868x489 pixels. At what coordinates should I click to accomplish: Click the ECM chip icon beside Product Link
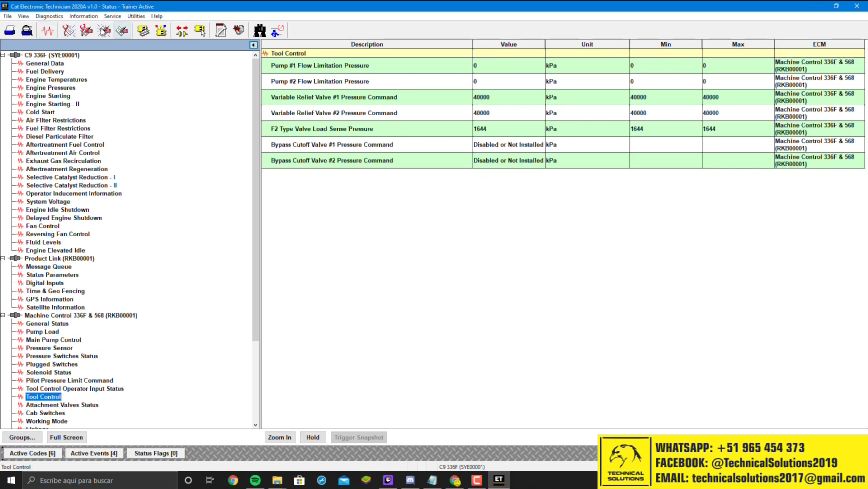[x=15, y=258]
